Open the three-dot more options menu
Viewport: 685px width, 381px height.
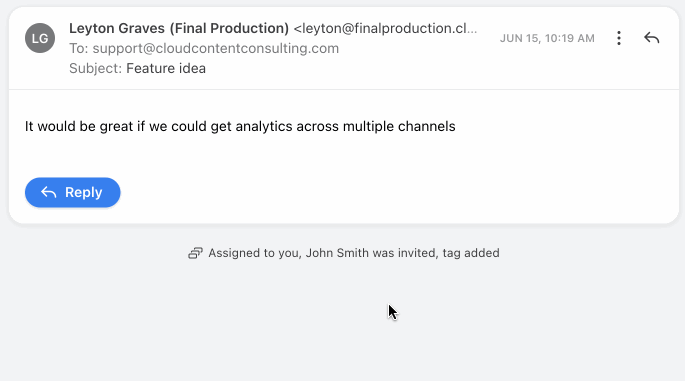[x=619, y=38]
